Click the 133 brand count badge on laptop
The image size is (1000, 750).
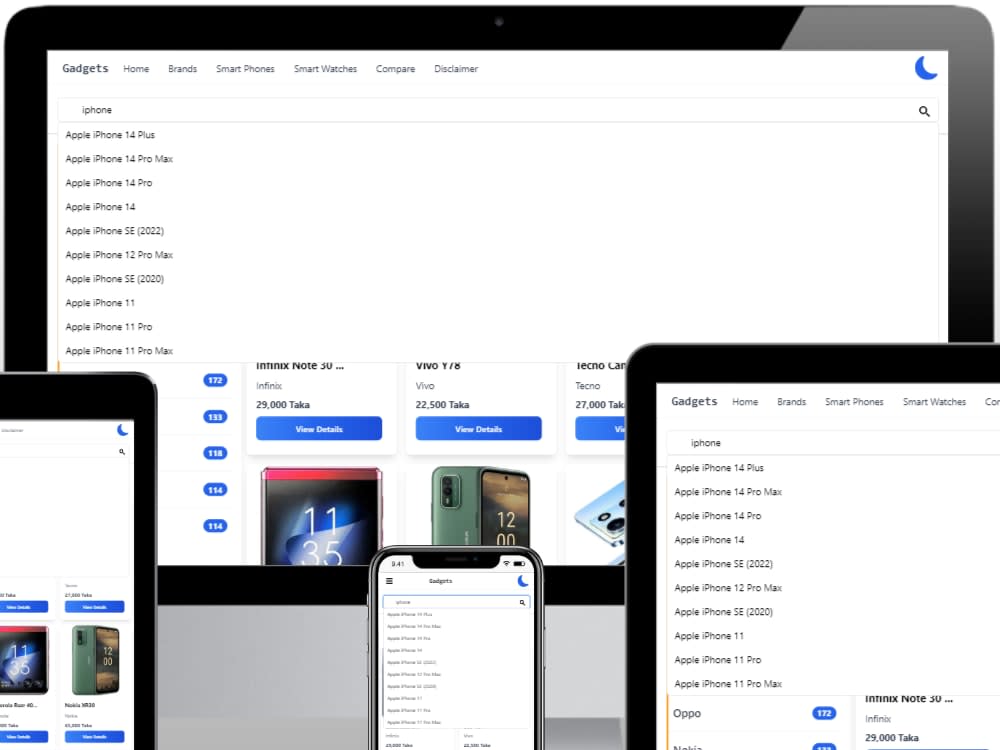pyautogui.click(x=215, y=417)
